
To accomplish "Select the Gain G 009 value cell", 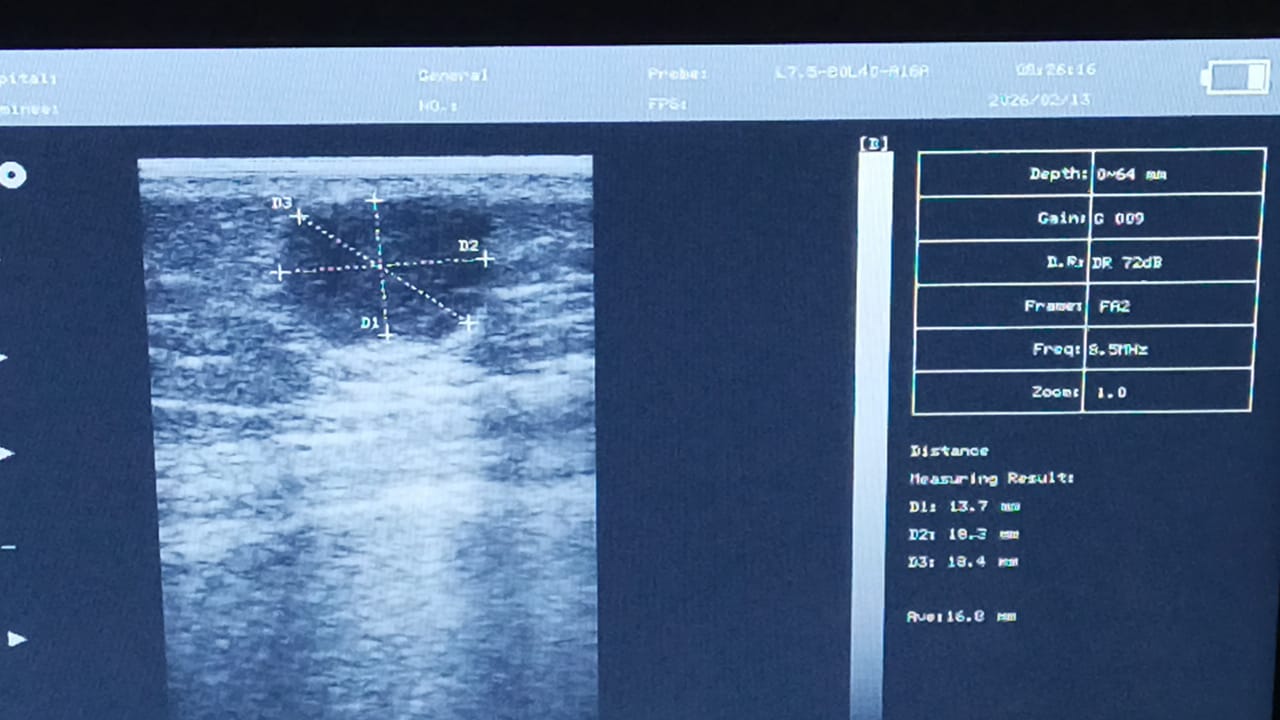I will (1174, 218).
